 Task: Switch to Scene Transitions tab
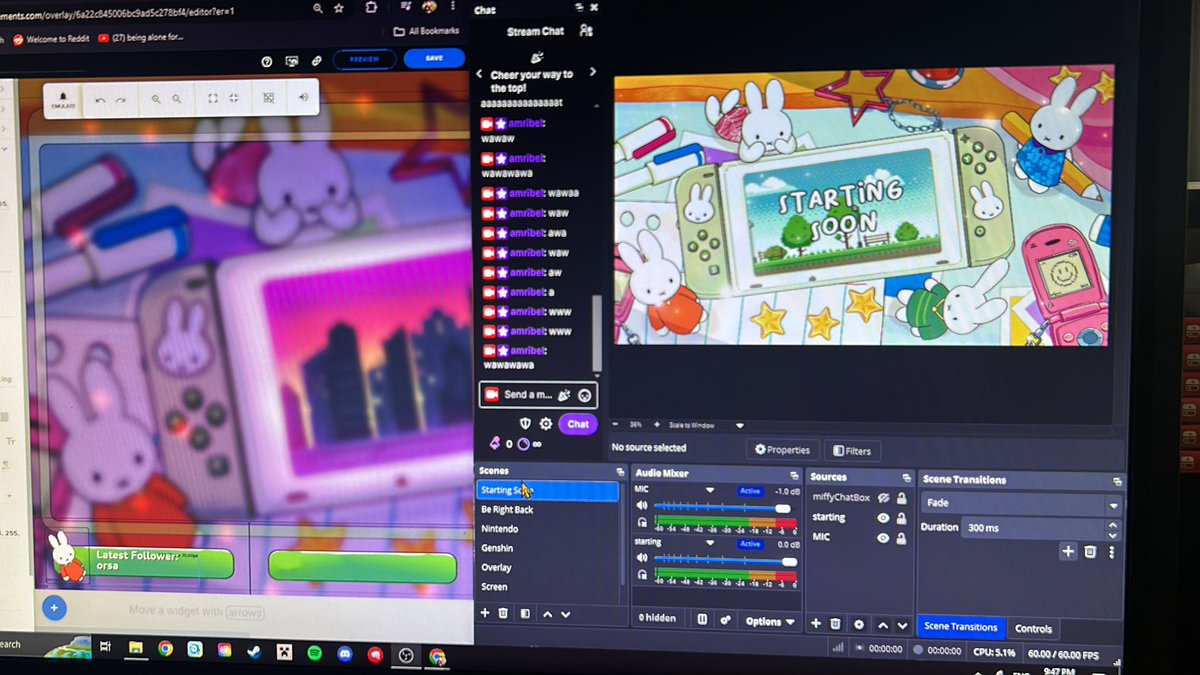960,627
